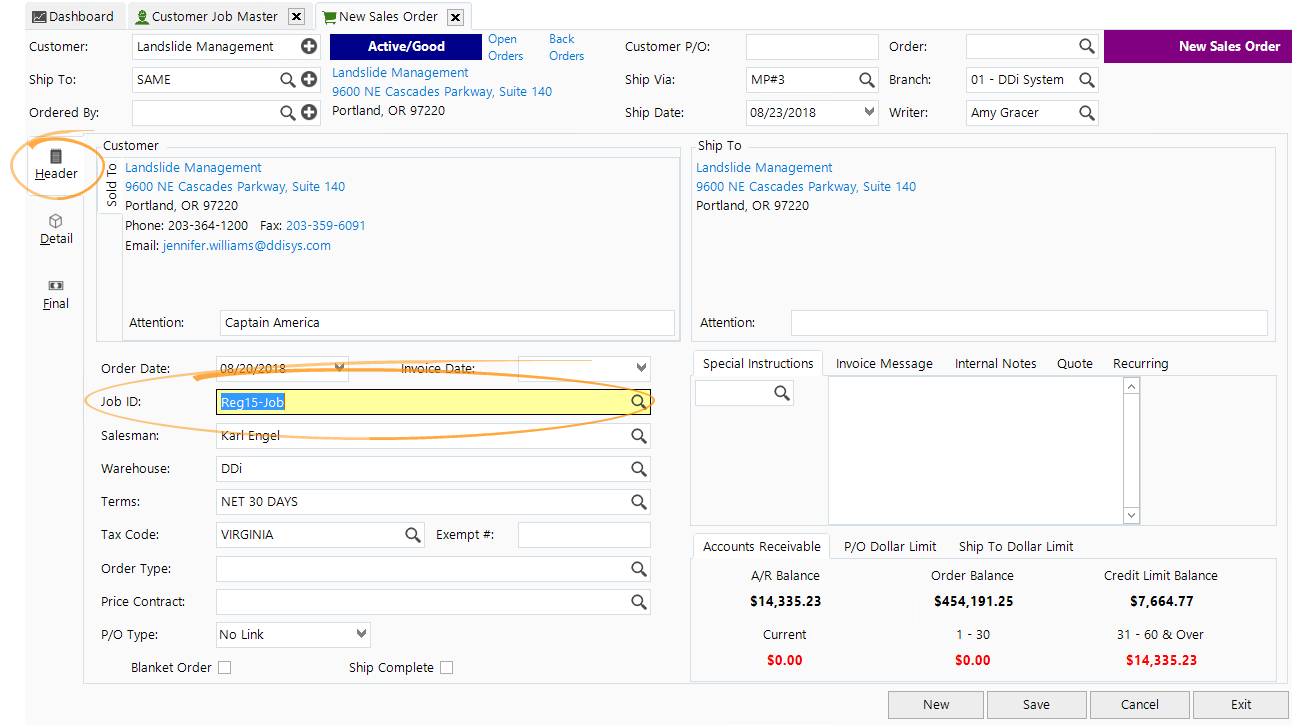
Task: Switch to the Invoice Message tab
Action: (x=884, y=363)
